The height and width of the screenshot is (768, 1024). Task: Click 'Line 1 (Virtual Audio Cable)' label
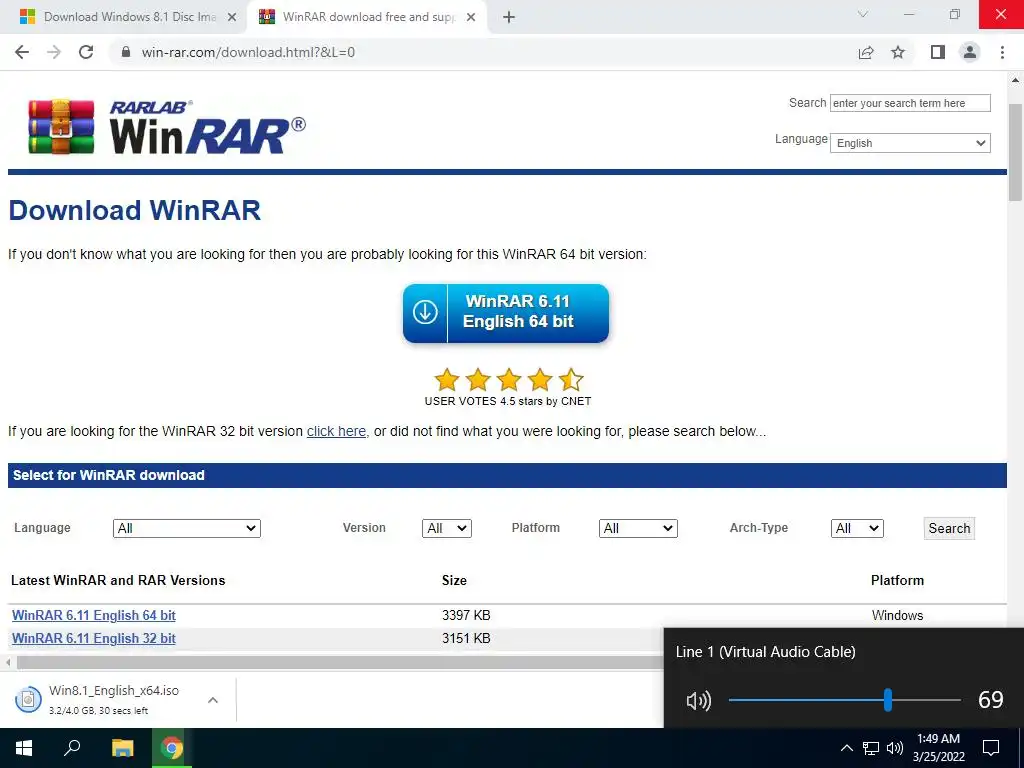tap(765, 652)
